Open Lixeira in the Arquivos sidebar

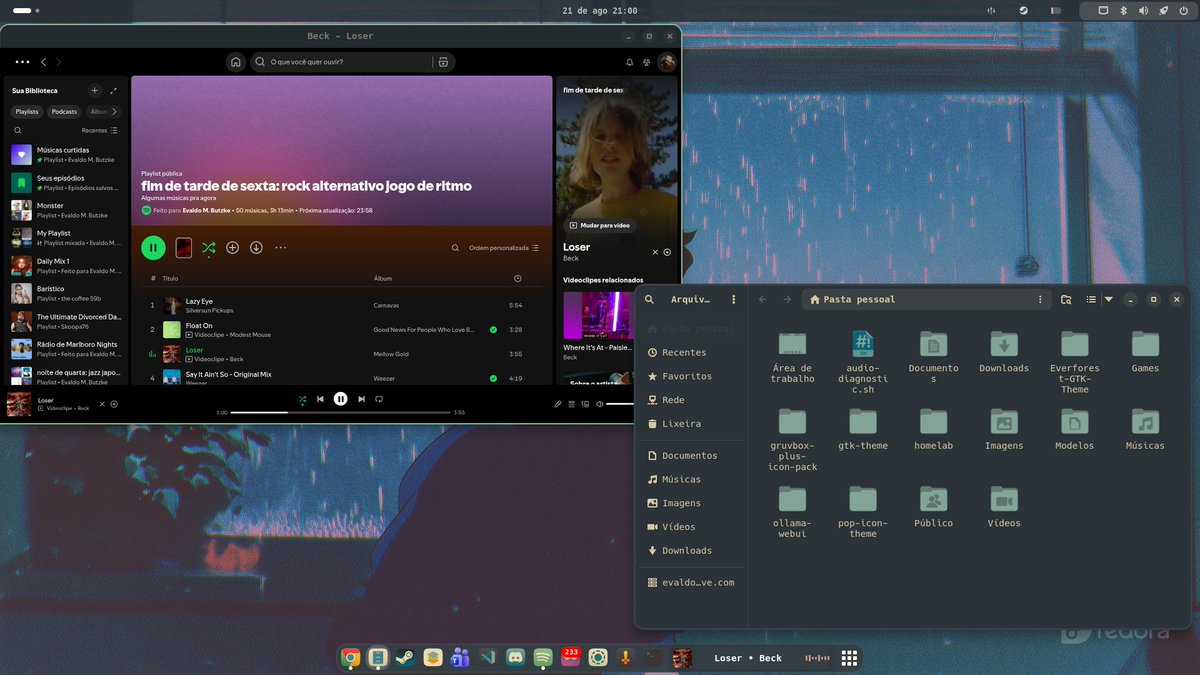tap(690, 423)
